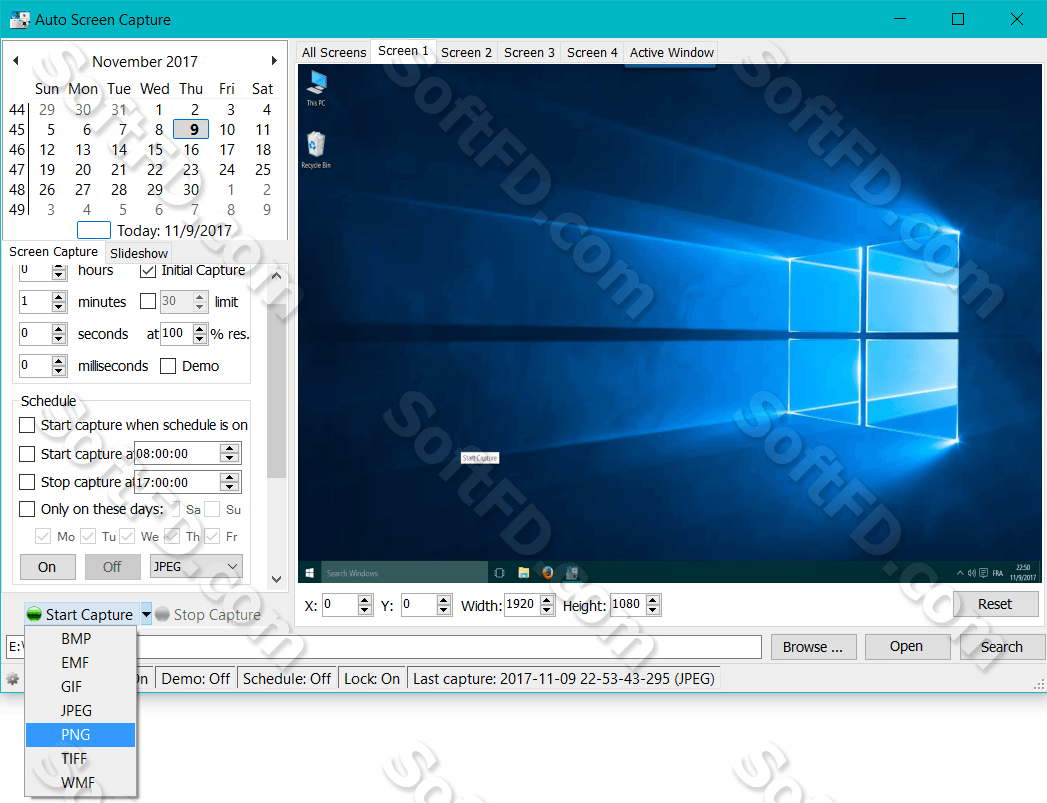Image resolution: width=1047 pixels, height=803 pixels.
Task: Toggle the dropdown arrow beside Start Capture
Action: [146, 614]
